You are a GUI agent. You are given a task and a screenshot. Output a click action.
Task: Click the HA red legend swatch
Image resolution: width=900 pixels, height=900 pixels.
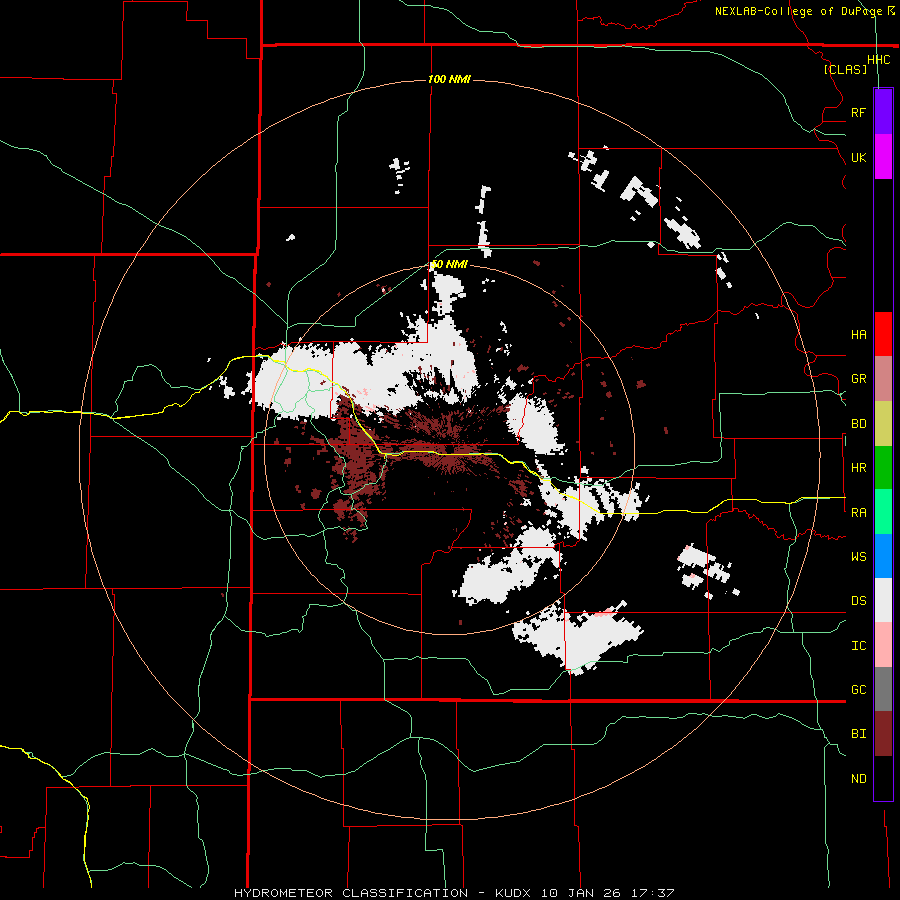[x=883, y=334]
